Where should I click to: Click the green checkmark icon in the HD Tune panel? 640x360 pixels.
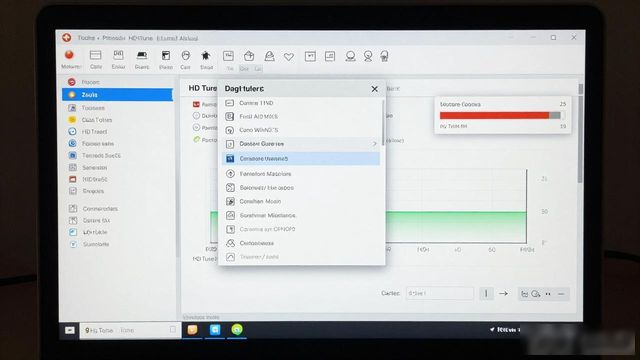[x=197, y=140]
